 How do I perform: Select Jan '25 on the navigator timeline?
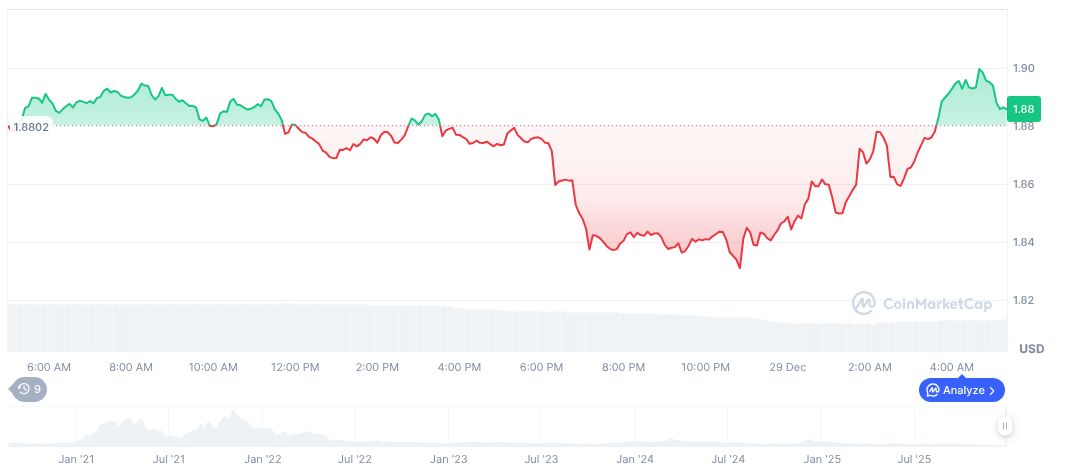822,459
